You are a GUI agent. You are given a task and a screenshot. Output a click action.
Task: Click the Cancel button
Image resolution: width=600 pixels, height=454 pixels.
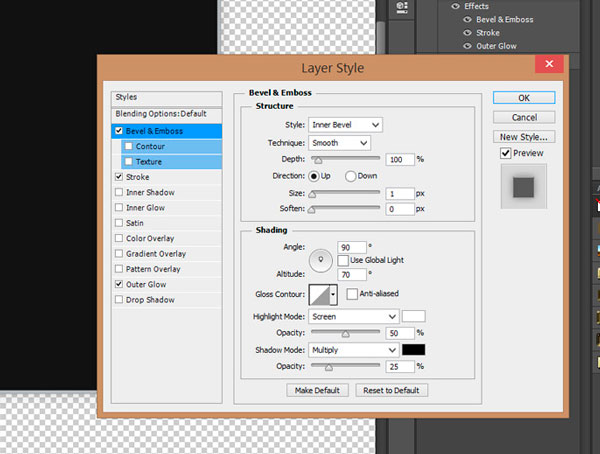(x=524, y=117)
